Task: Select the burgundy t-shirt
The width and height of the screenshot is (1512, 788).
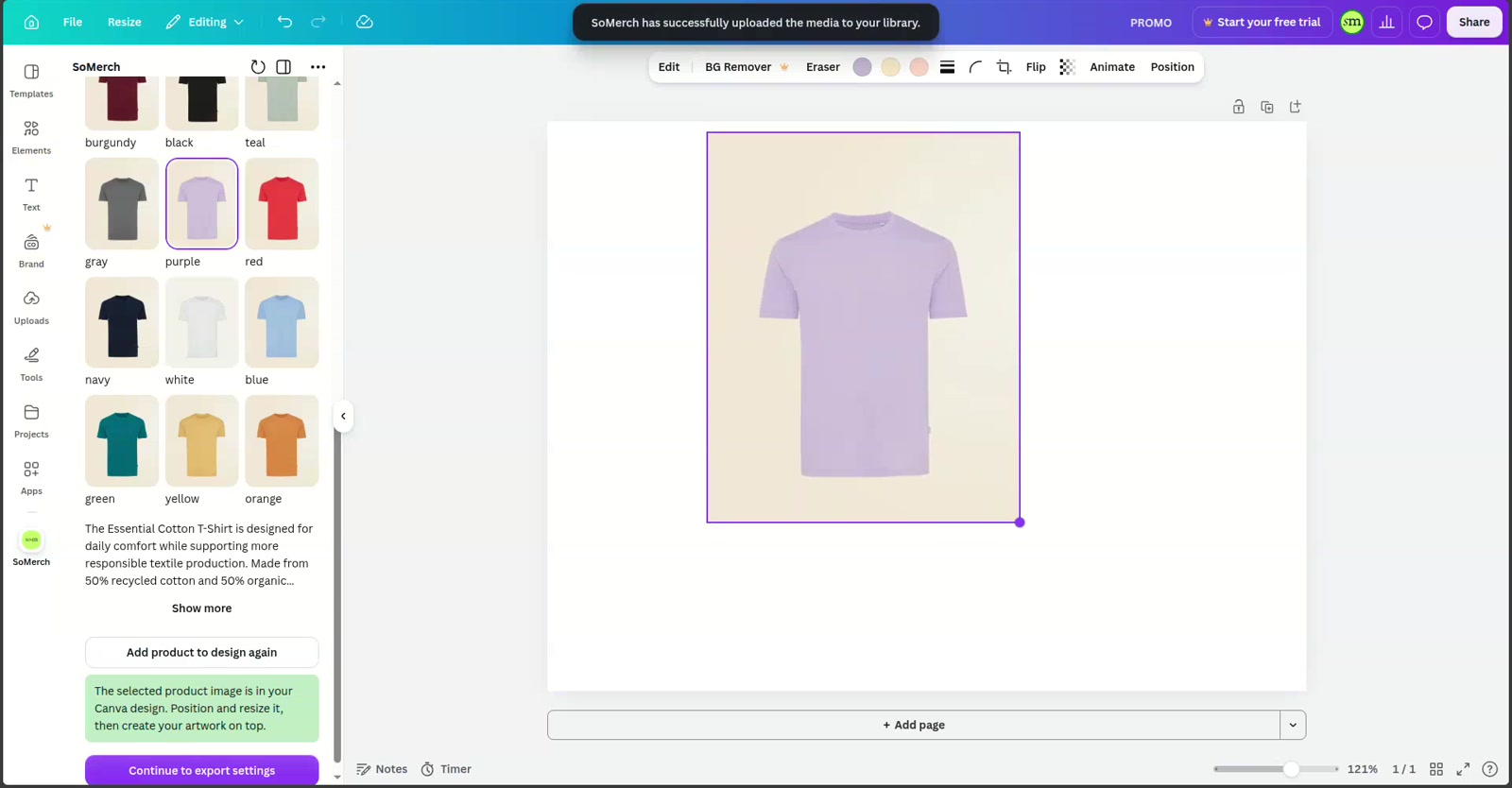Action: click(122, 103)
